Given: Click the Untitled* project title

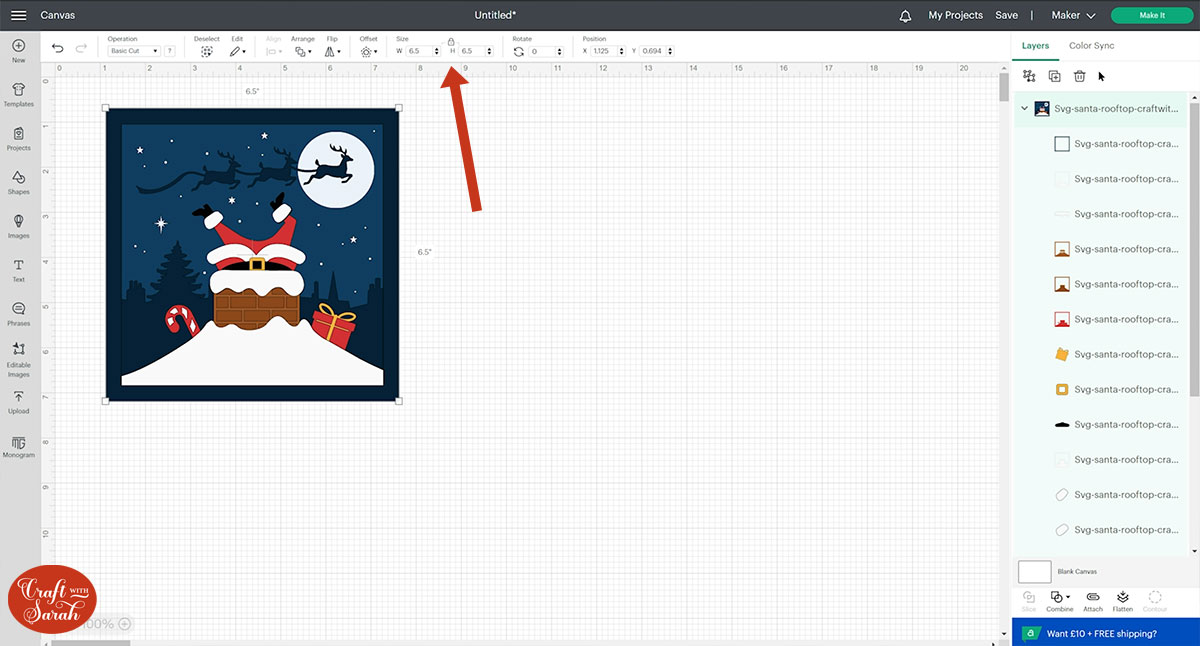Looking at the screenshot, I should [x=495, y=16].
